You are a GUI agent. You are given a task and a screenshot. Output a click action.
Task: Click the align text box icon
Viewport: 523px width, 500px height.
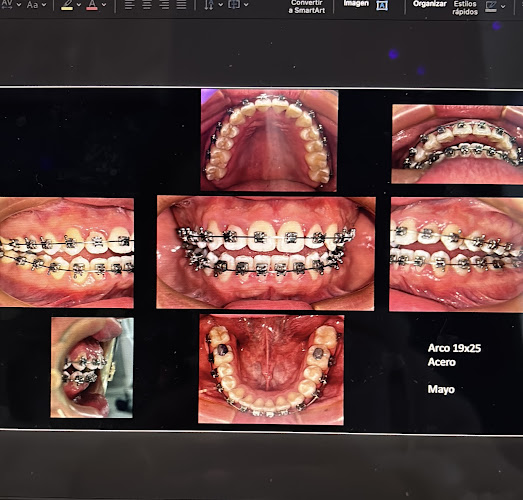(234, 4)
